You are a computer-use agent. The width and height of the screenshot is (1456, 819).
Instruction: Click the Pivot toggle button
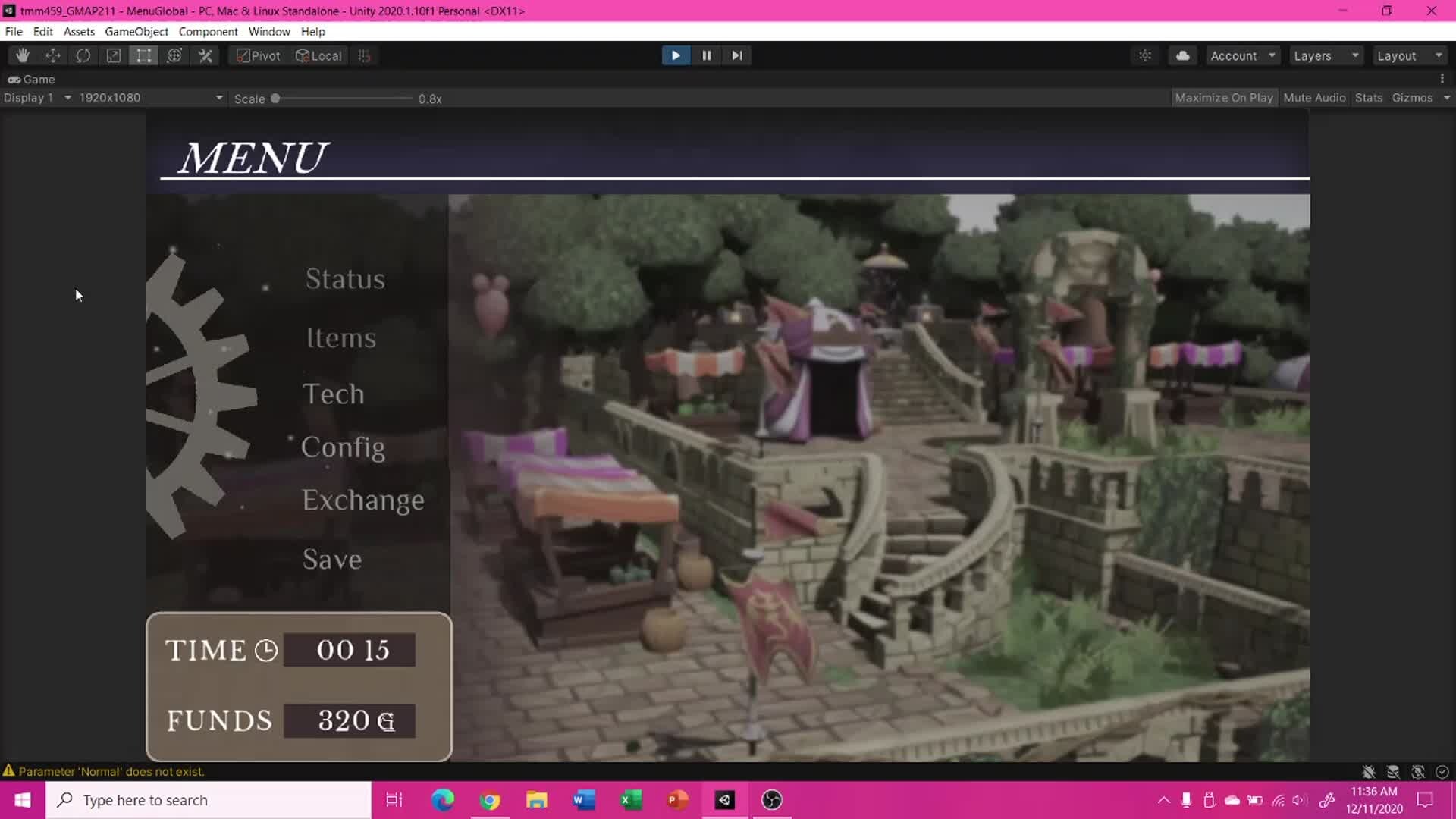[259, 55]
